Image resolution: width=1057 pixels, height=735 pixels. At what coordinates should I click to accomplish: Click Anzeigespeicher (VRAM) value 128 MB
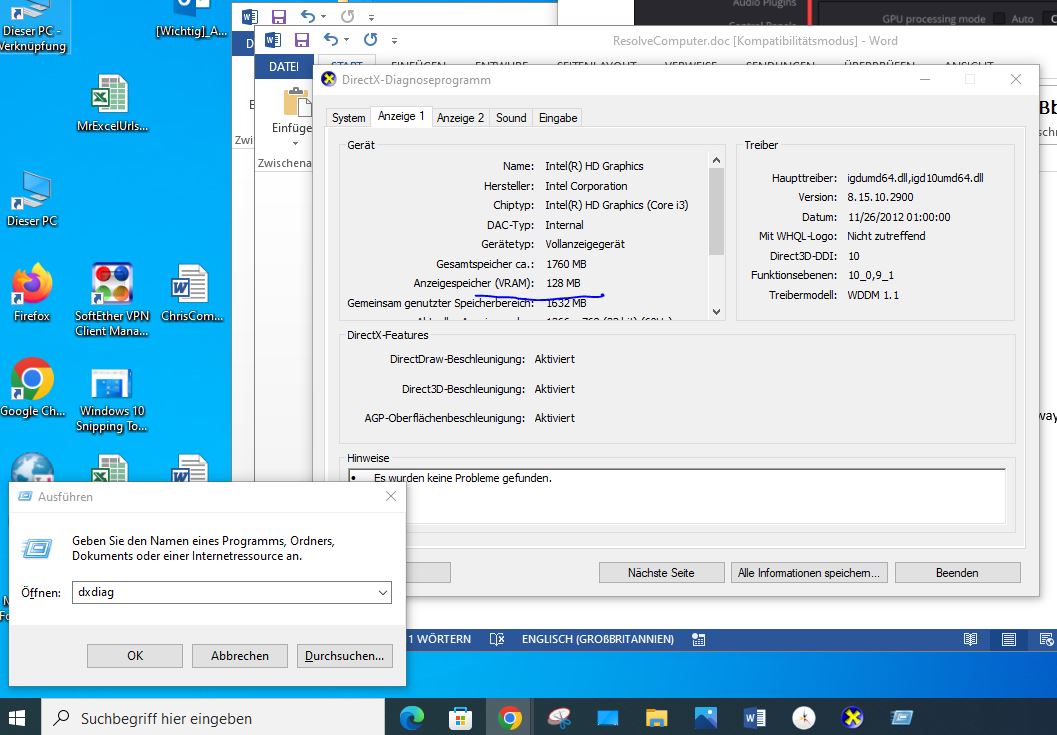pos(563,283)
